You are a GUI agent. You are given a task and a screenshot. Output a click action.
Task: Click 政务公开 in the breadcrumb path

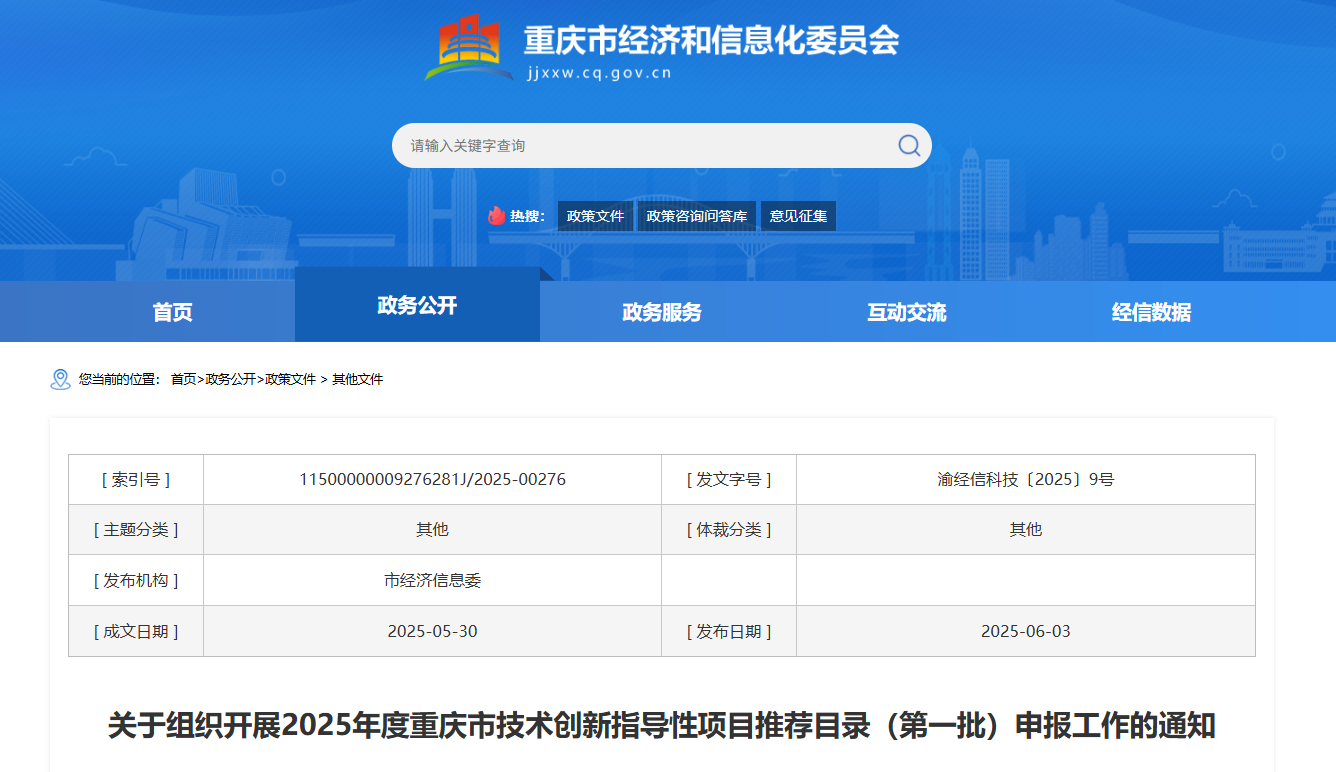[230, 379]
